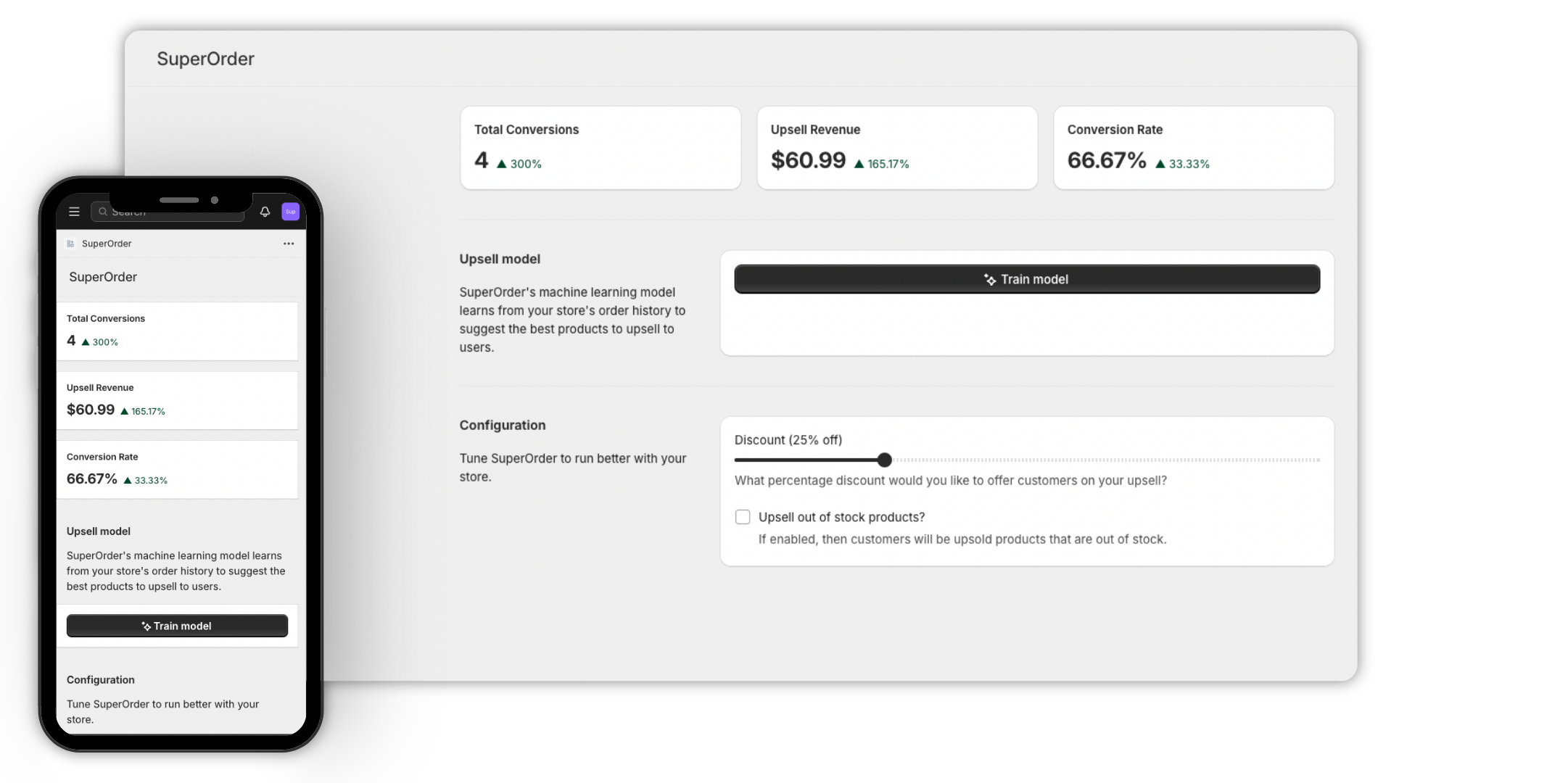Click the Train model text on the desktop view
Image resolution: width=1568 pixels, height=783 pixels.
(1034, 280)
